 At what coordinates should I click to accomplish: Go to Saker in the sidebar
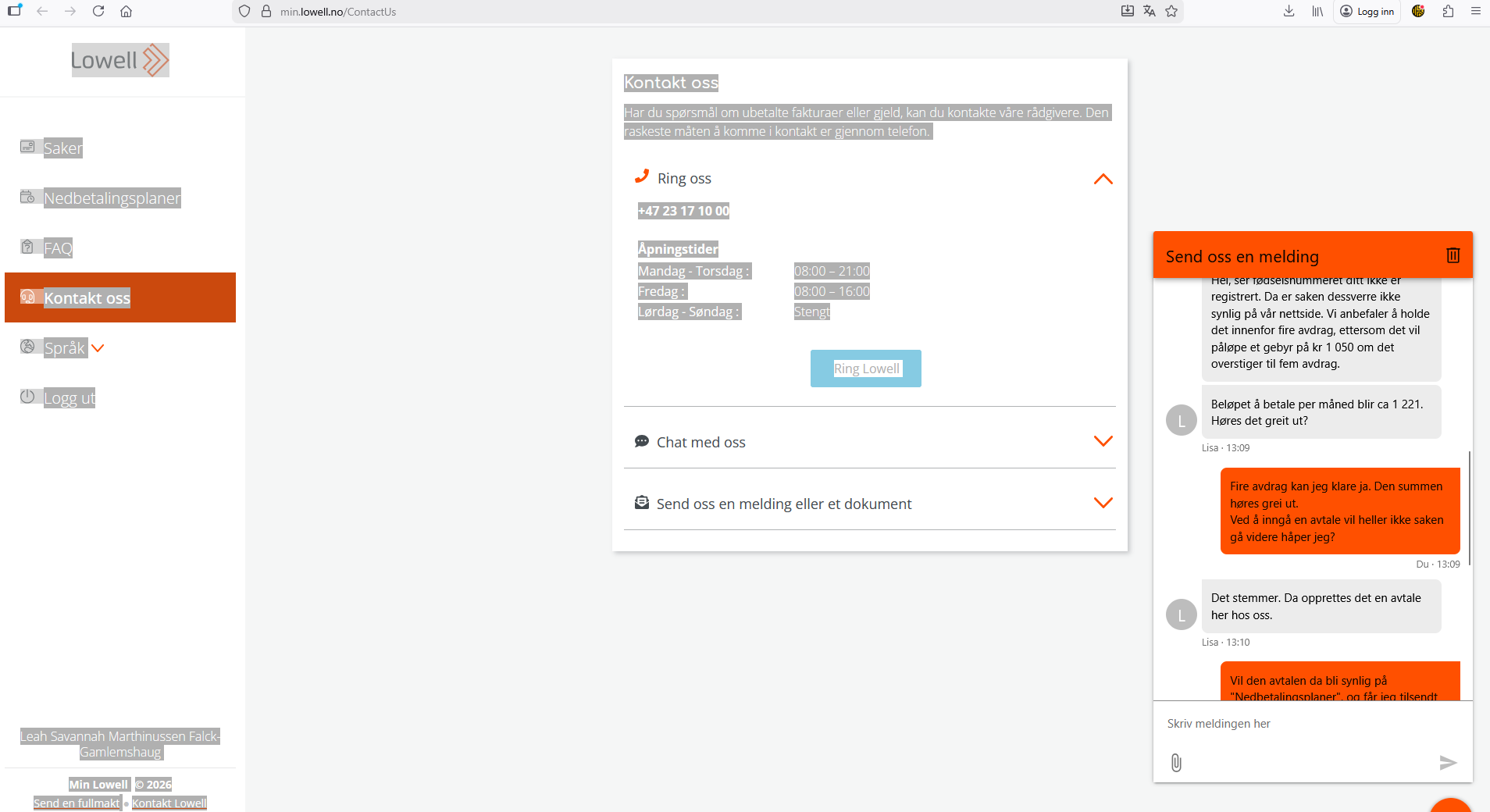tap(62, 148)
